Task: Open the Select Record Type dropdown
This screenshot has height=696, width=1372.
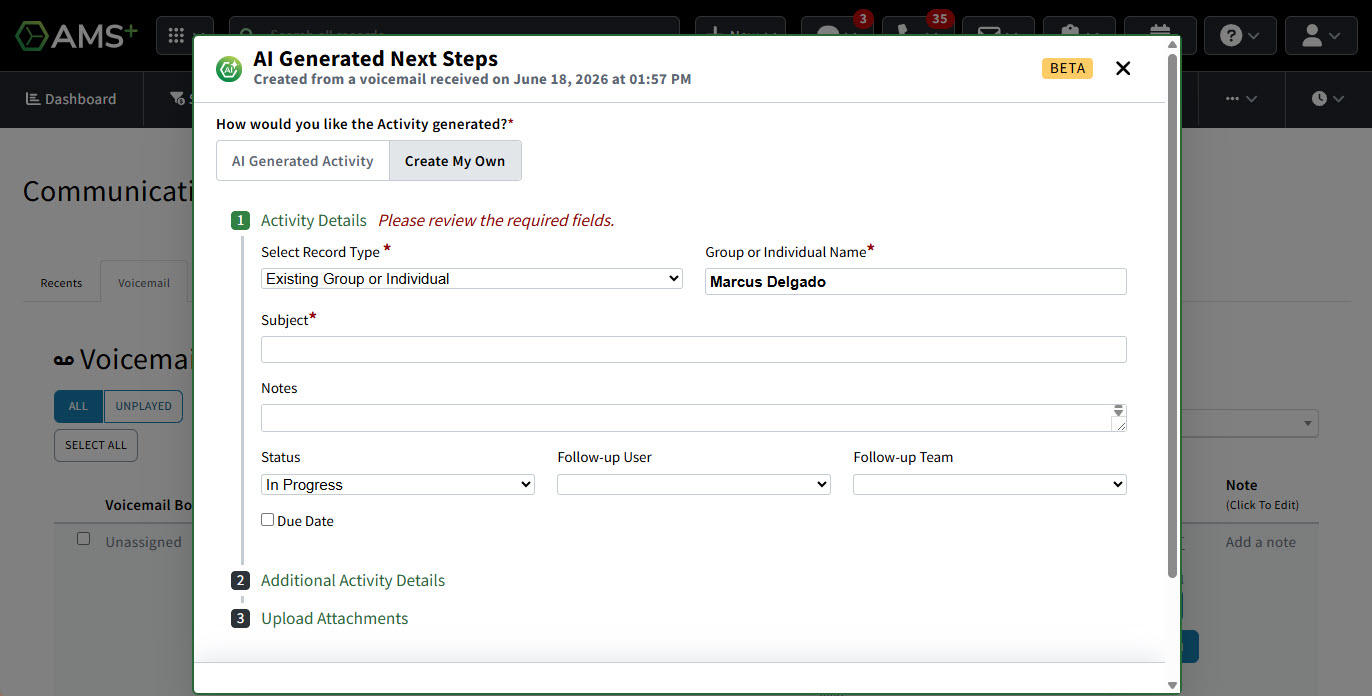Action: tap(472, 279)
